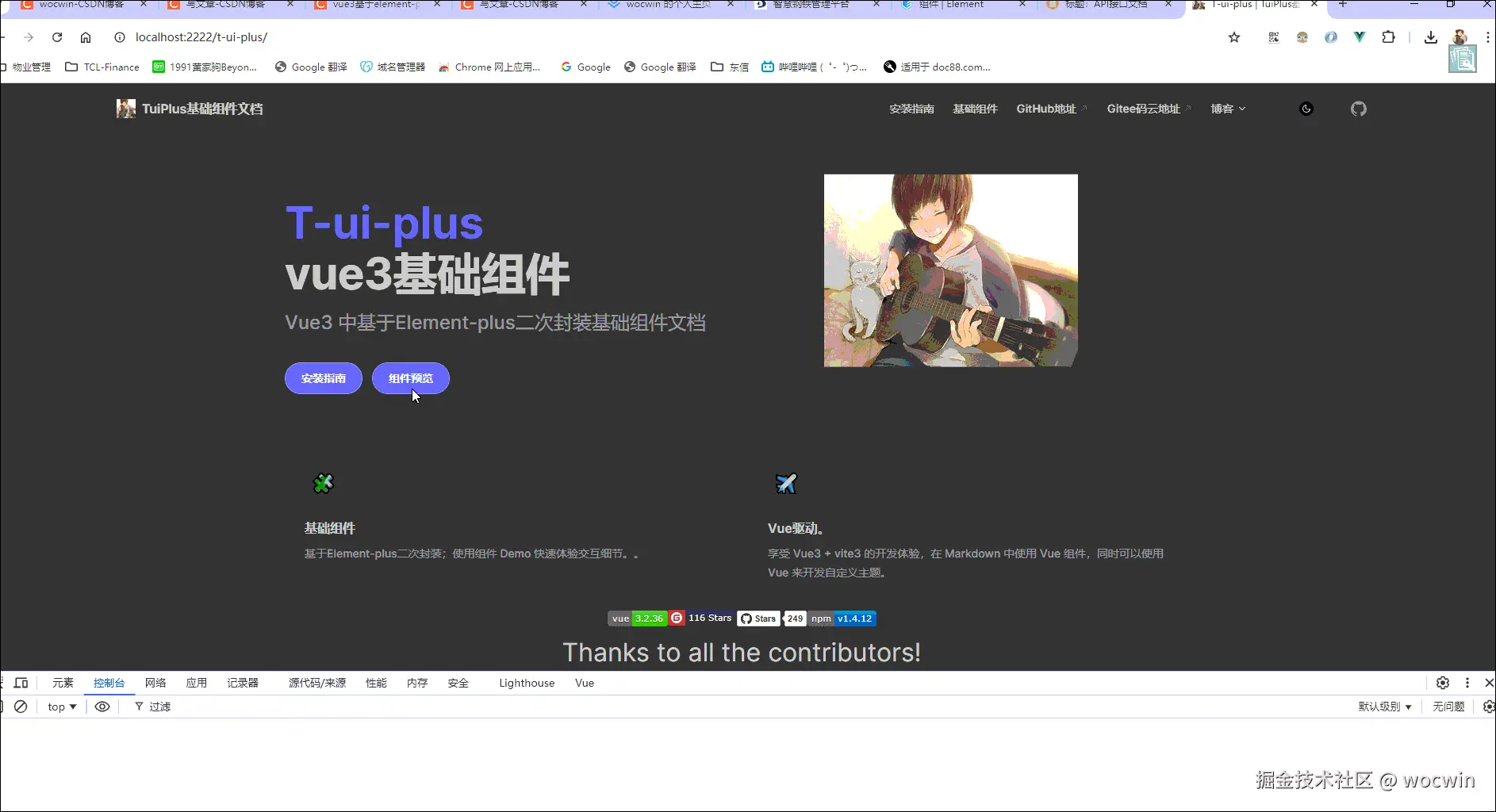This screenshot has height=812, width=1496.
Task: Open the 默认级别 log level dropdown
Action: tap(1385, 707)
